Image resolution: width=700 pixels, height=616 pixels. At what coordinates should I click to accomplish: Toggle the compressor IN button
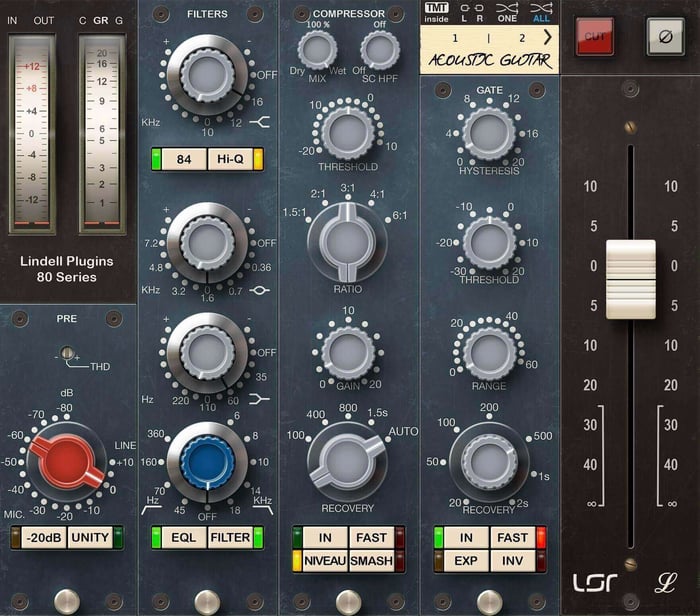click(325, 537)
